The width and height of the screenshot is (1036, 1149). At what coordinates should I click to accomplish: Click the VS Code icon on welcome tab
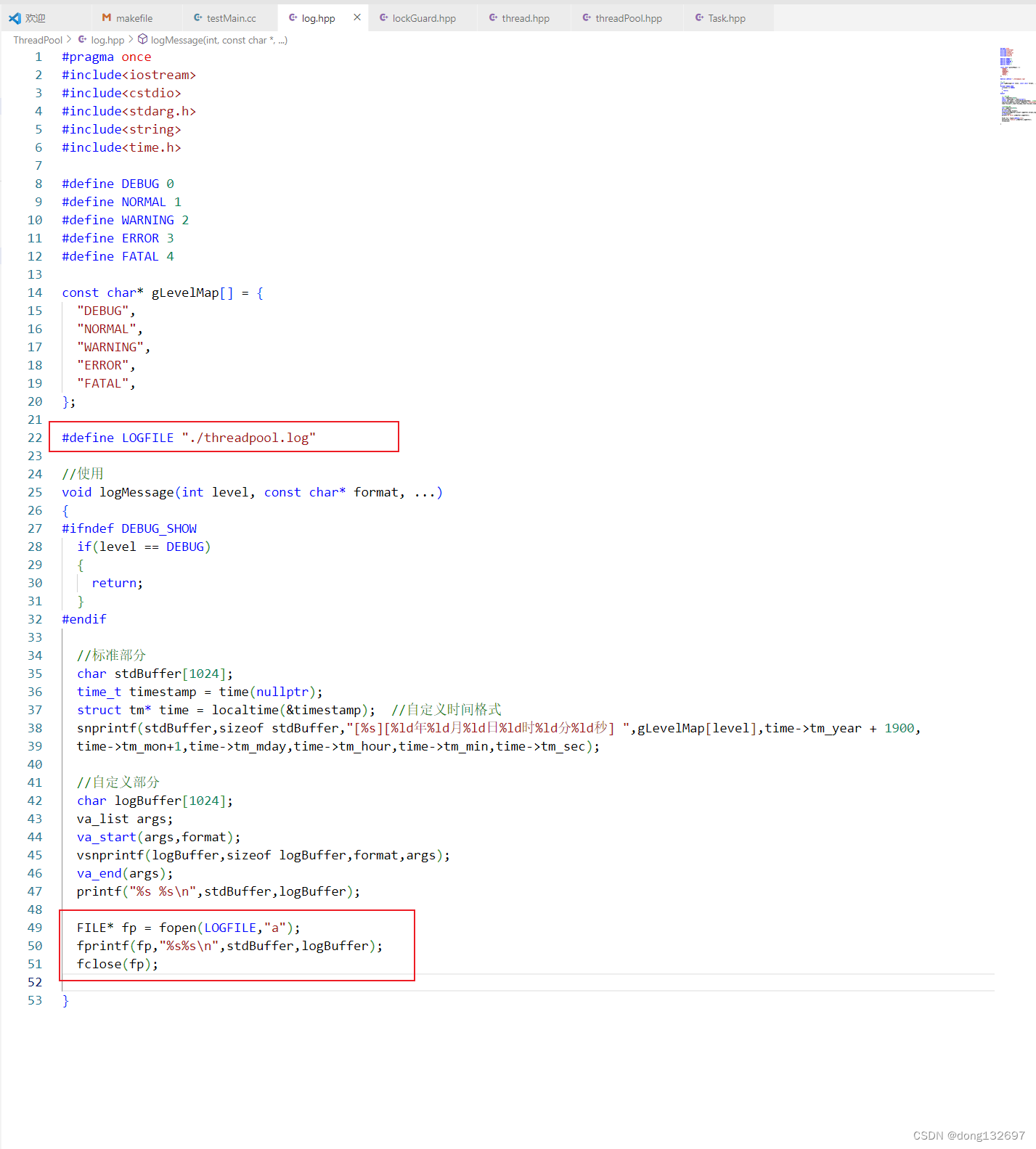click(x=15, y=18)
